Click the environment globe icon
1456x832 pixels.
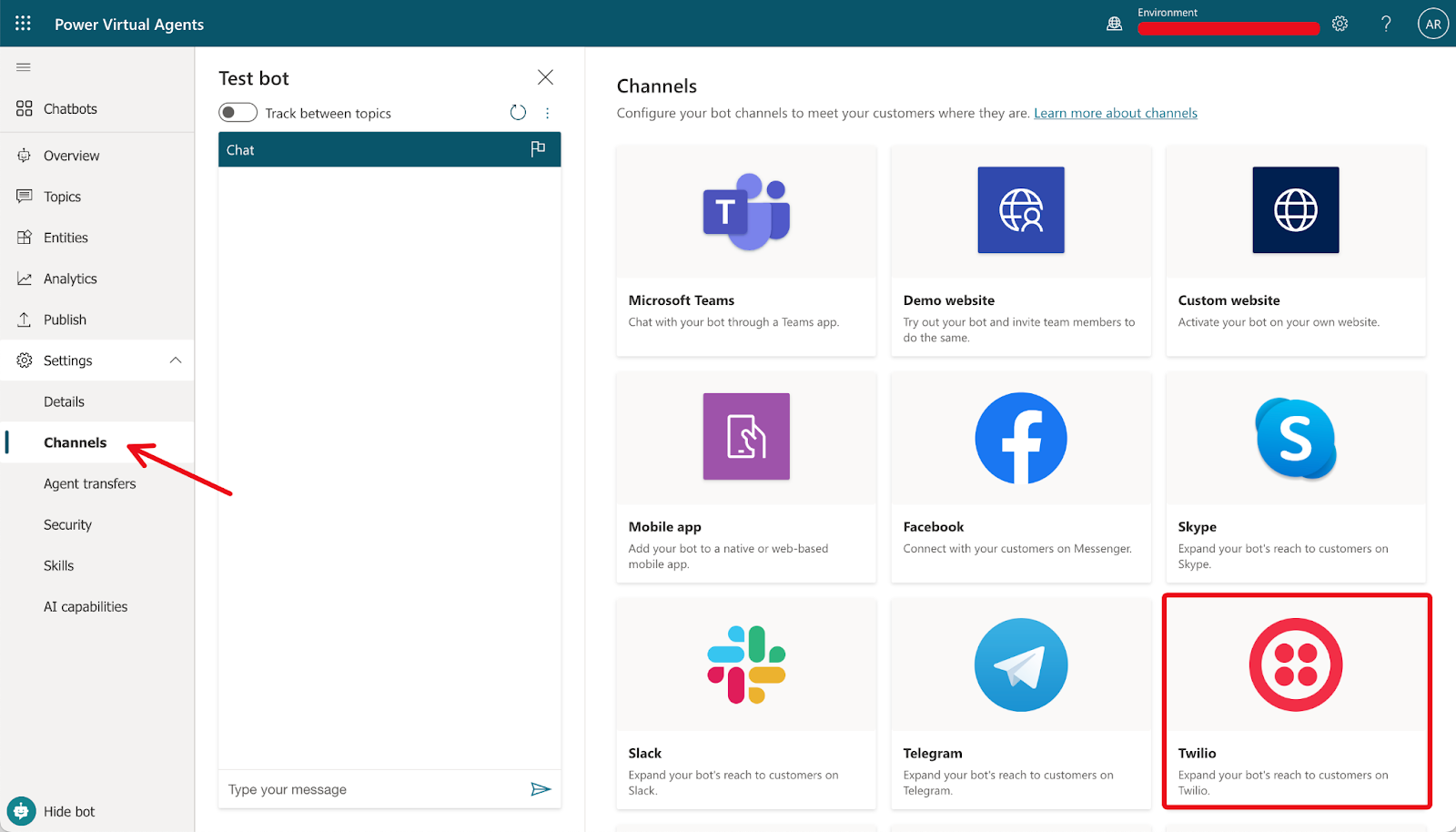click(1114, 24)
